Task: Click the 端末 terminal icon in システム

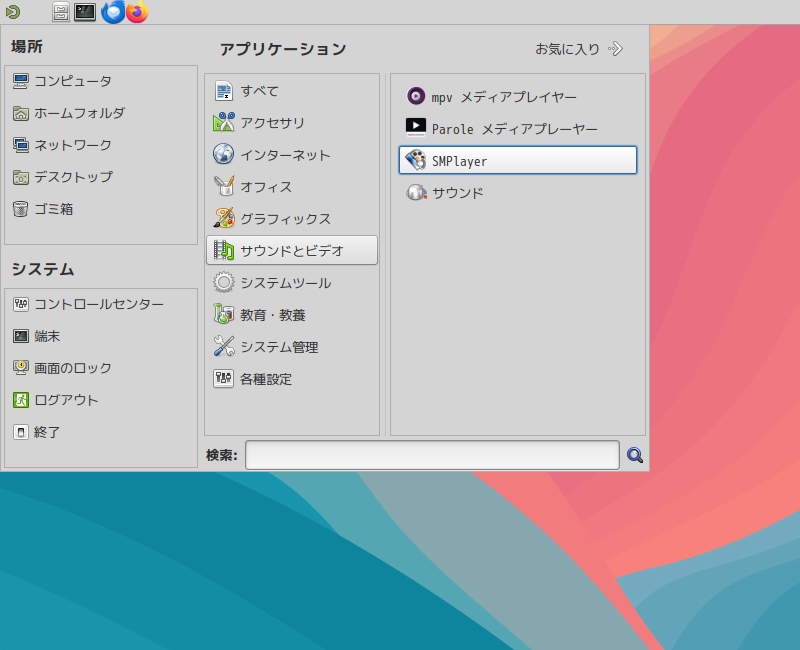Action: pos(21,336)
